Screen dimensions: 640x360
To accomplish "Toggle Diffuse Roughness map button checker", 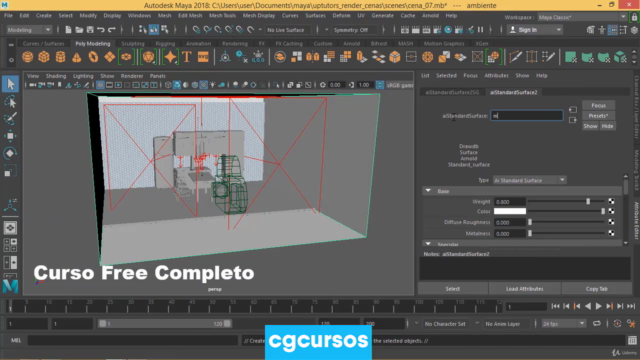I will [611, 222].
